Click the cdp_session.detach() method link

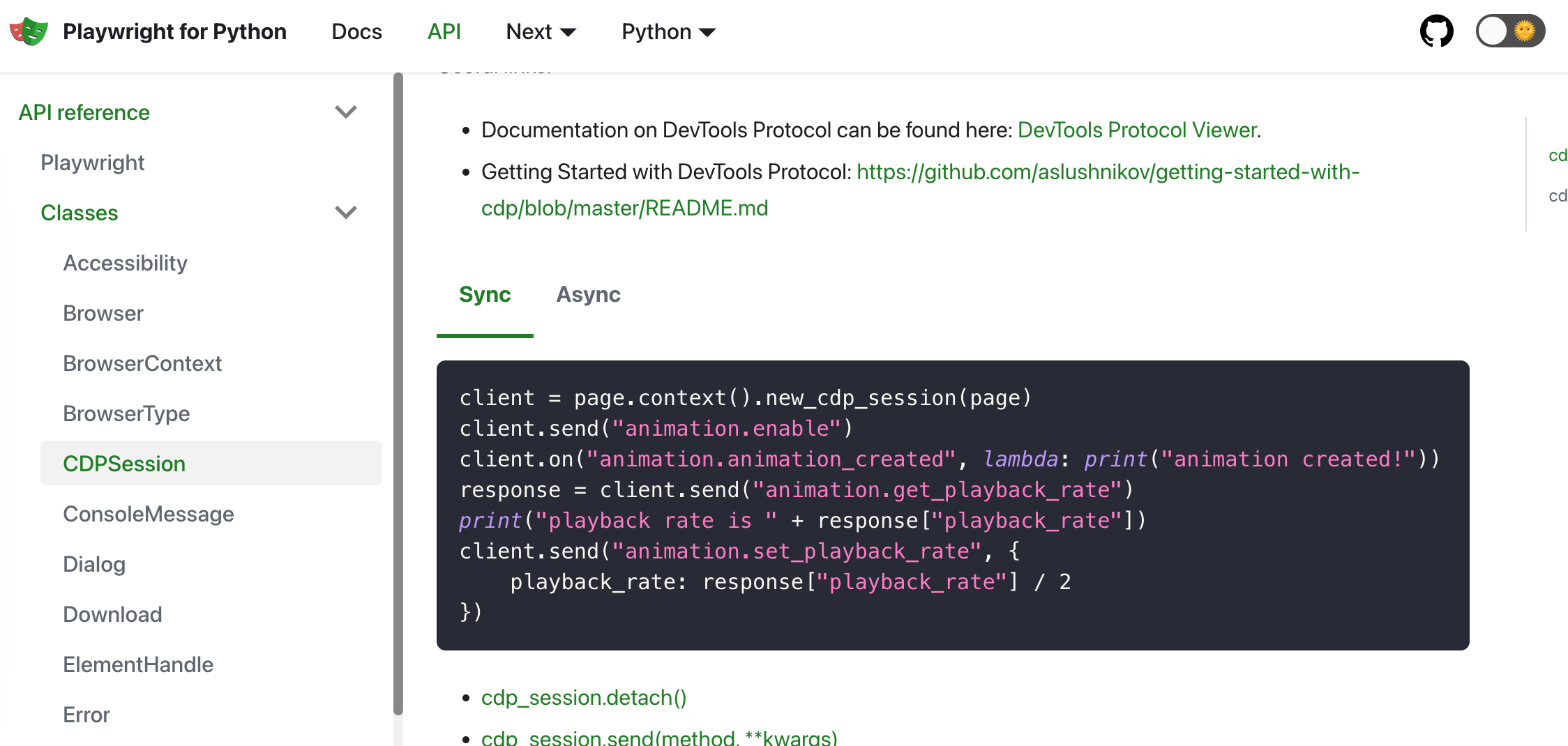[x=584, y=697]
